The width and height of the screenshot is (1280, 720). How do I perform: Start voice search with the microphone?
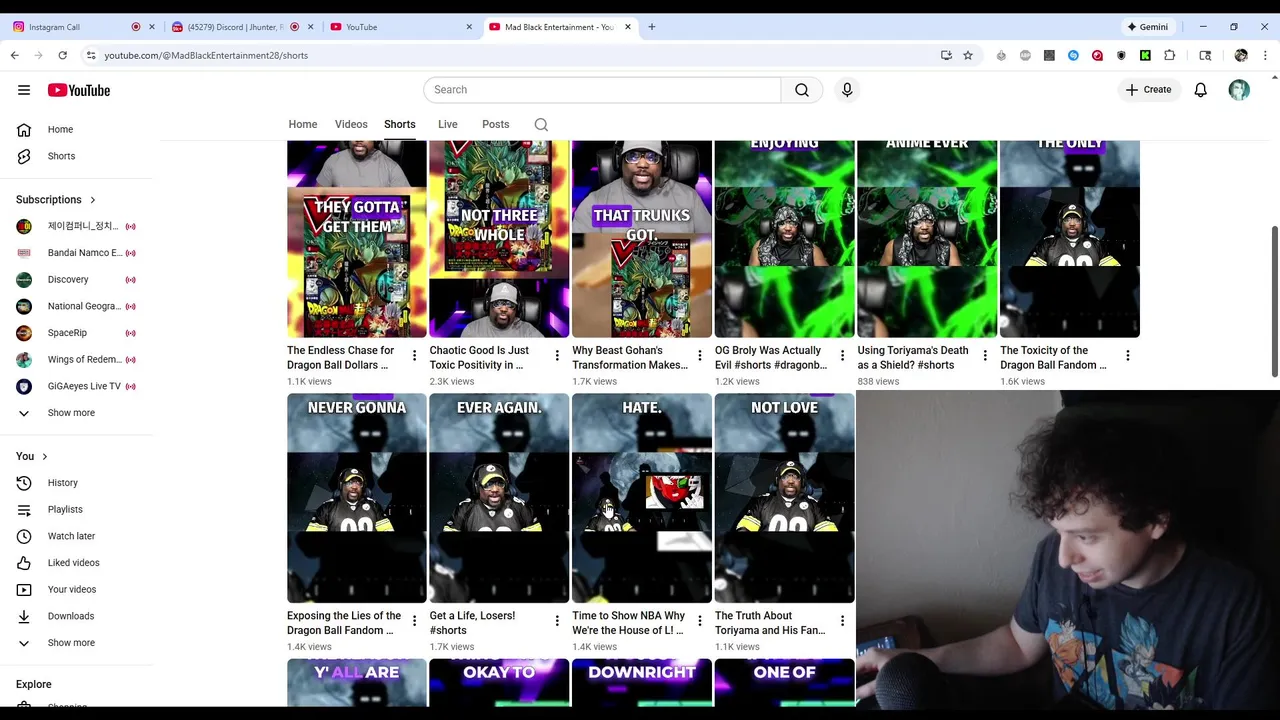(x=847, y=90)
